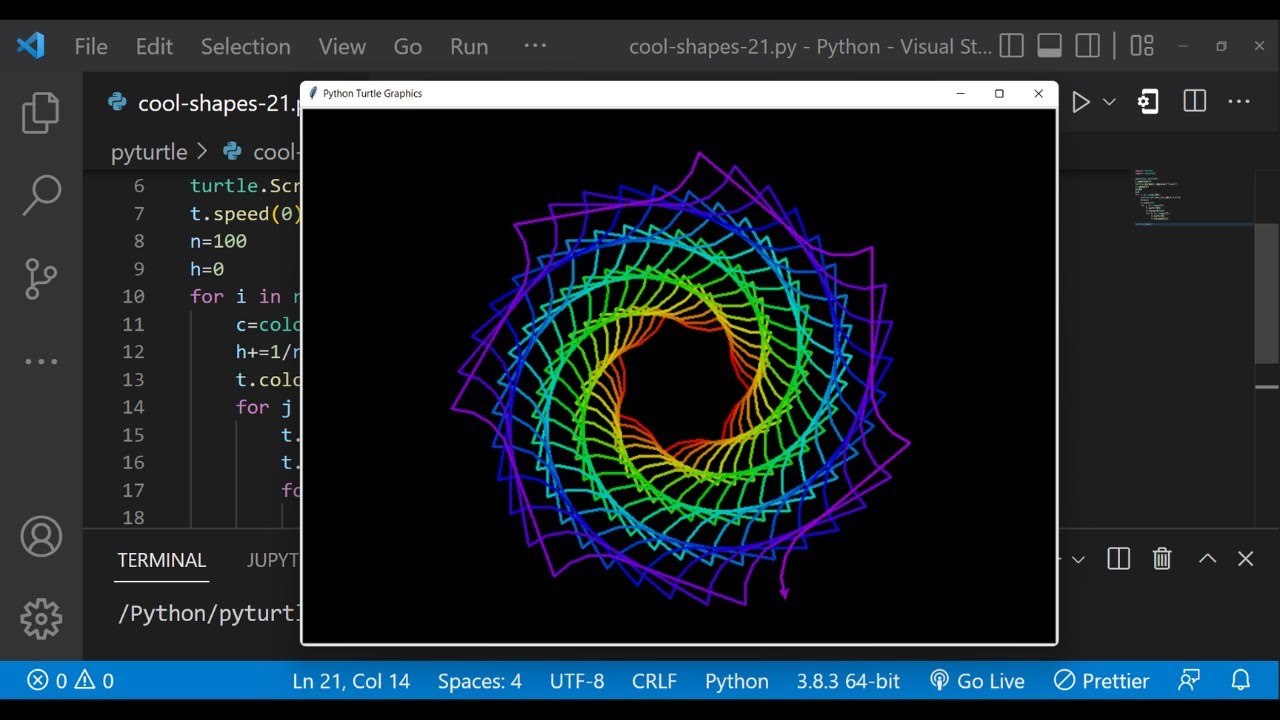1280x720 pixels.
Task: Split the editor to the right
Action: click(x=1194, y=102)
